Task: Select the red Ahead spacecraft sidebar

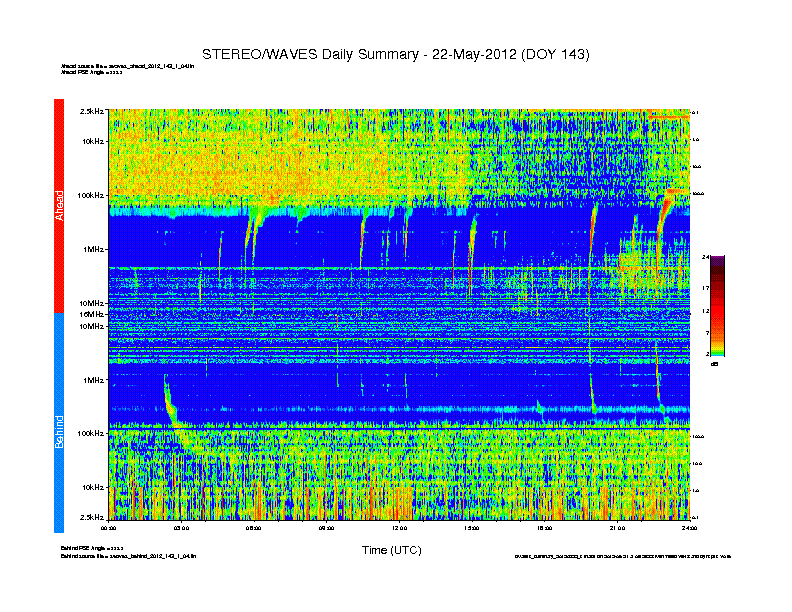Action: click(x=59, y=206)
